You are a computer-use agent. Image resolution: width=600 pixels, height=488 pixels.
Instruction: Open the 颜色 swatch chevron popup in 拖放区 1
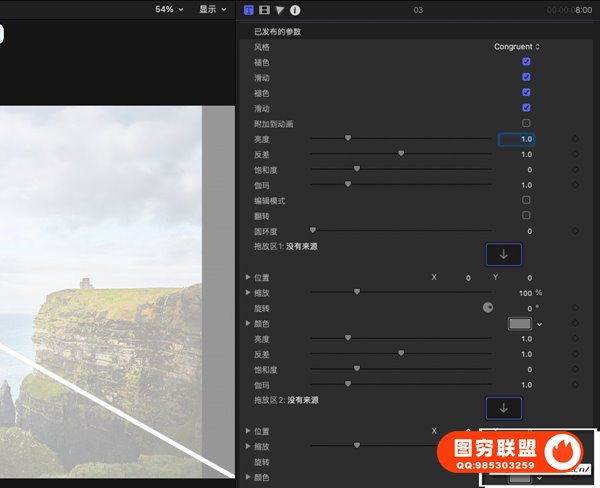click(540, 324)
